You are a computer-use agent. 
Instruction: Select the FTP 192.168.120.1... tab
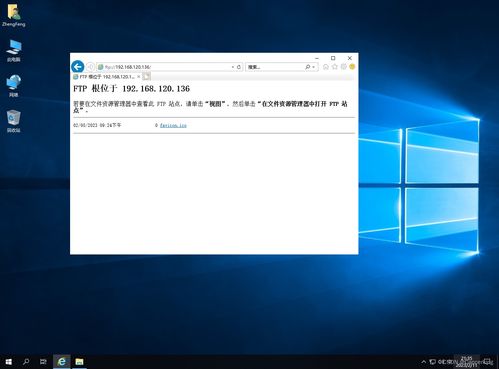(x=105, y=77)
